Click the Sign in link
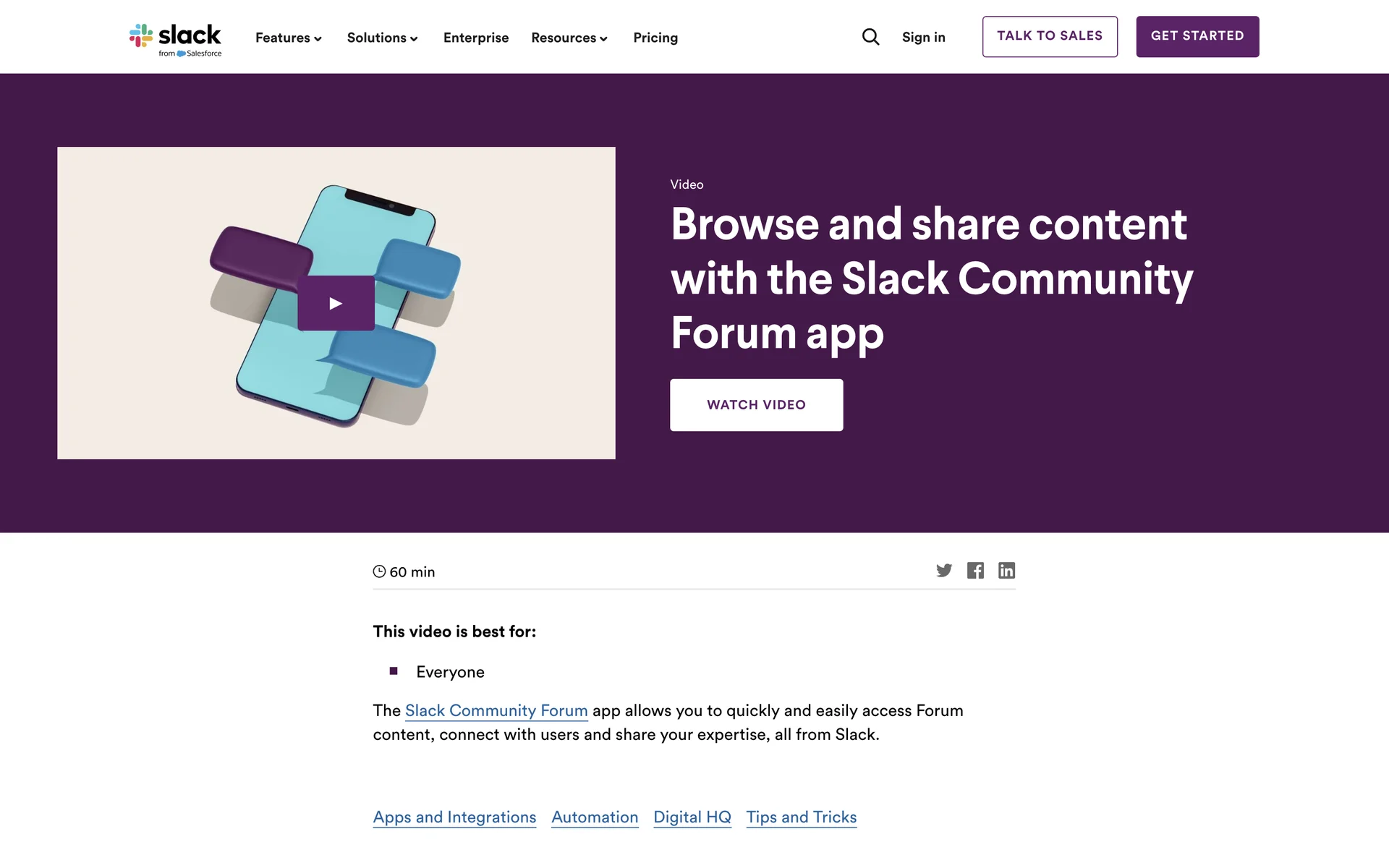 [x=923, y=38]
